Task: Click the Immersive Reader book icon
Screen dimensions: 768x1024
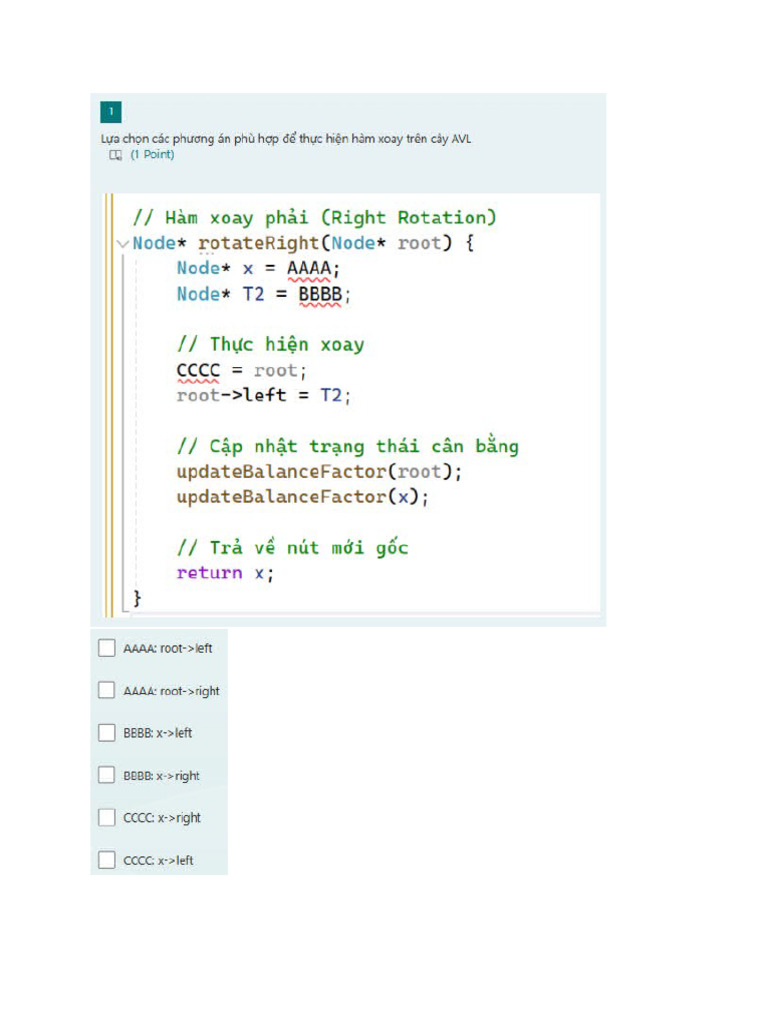Action: pos(115,155)
